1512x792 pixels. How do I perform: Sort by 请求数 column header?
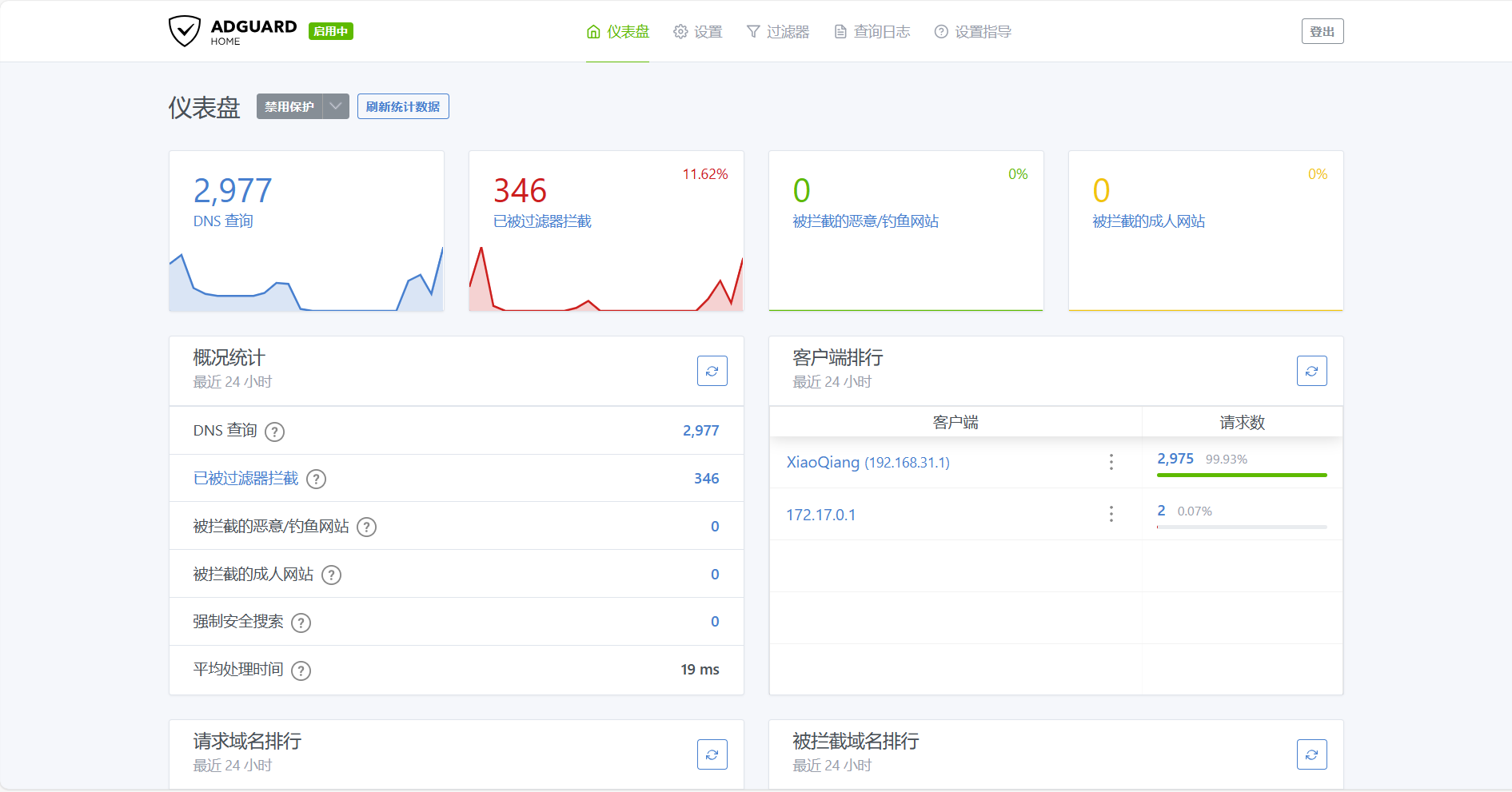1243,422
